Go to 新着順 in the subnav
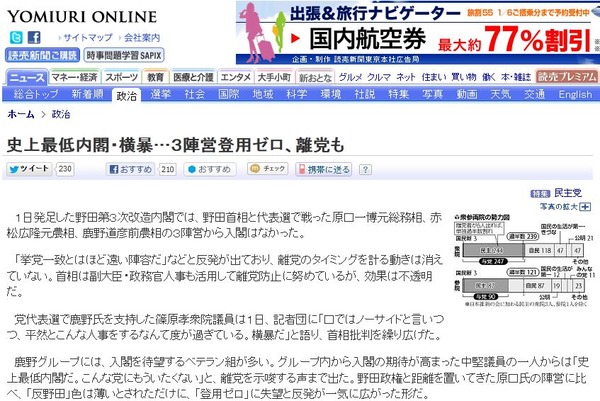 click(x=88, y=94)
